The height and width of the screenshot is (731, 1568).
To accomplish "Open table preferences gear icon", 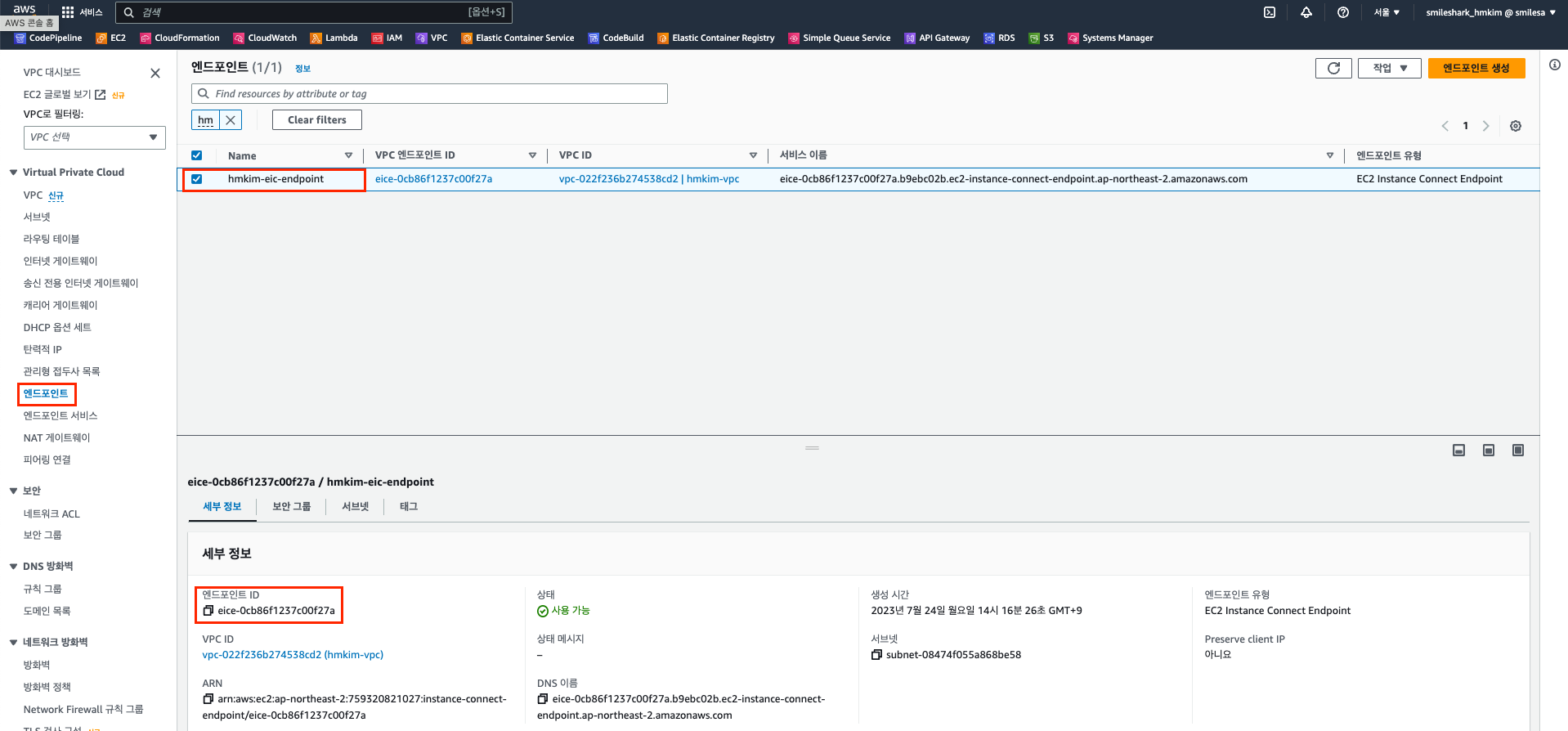I will click(x=1516, y=126).
